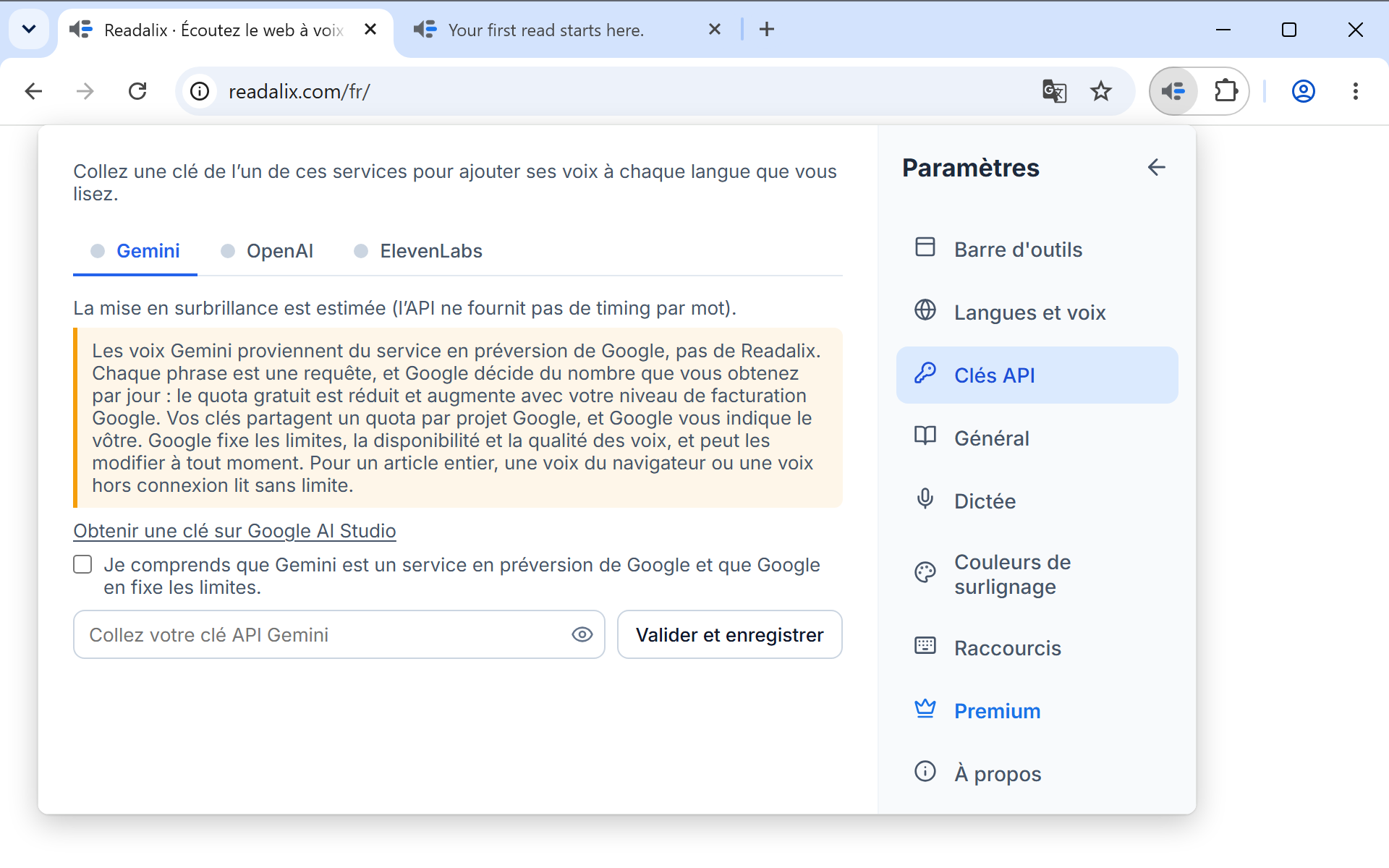
Task: Click the Google Translate icon in address bar
Action: 1054,91
